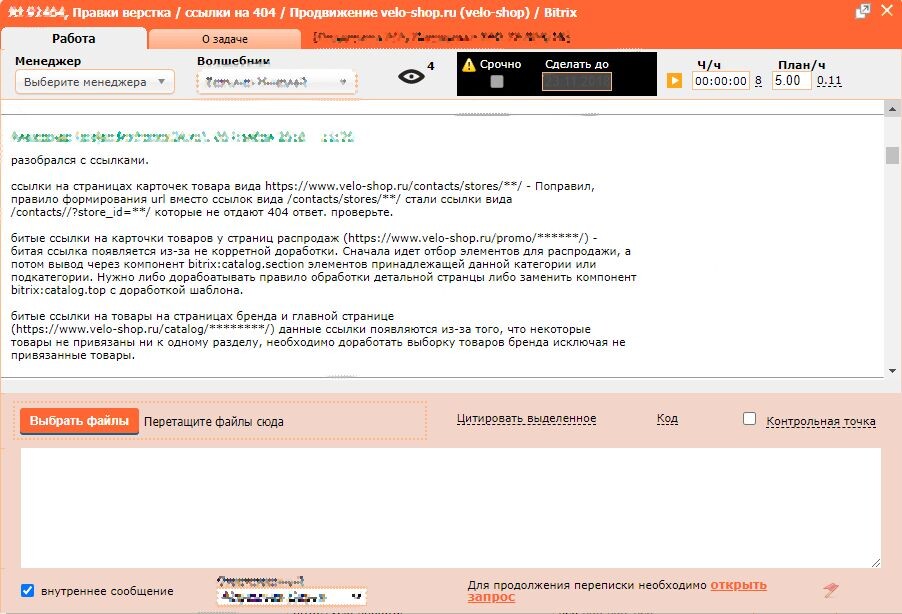Click the text 'разобрался с ссылками.'
Screen dimensions: 902x614
coord(79,160)
